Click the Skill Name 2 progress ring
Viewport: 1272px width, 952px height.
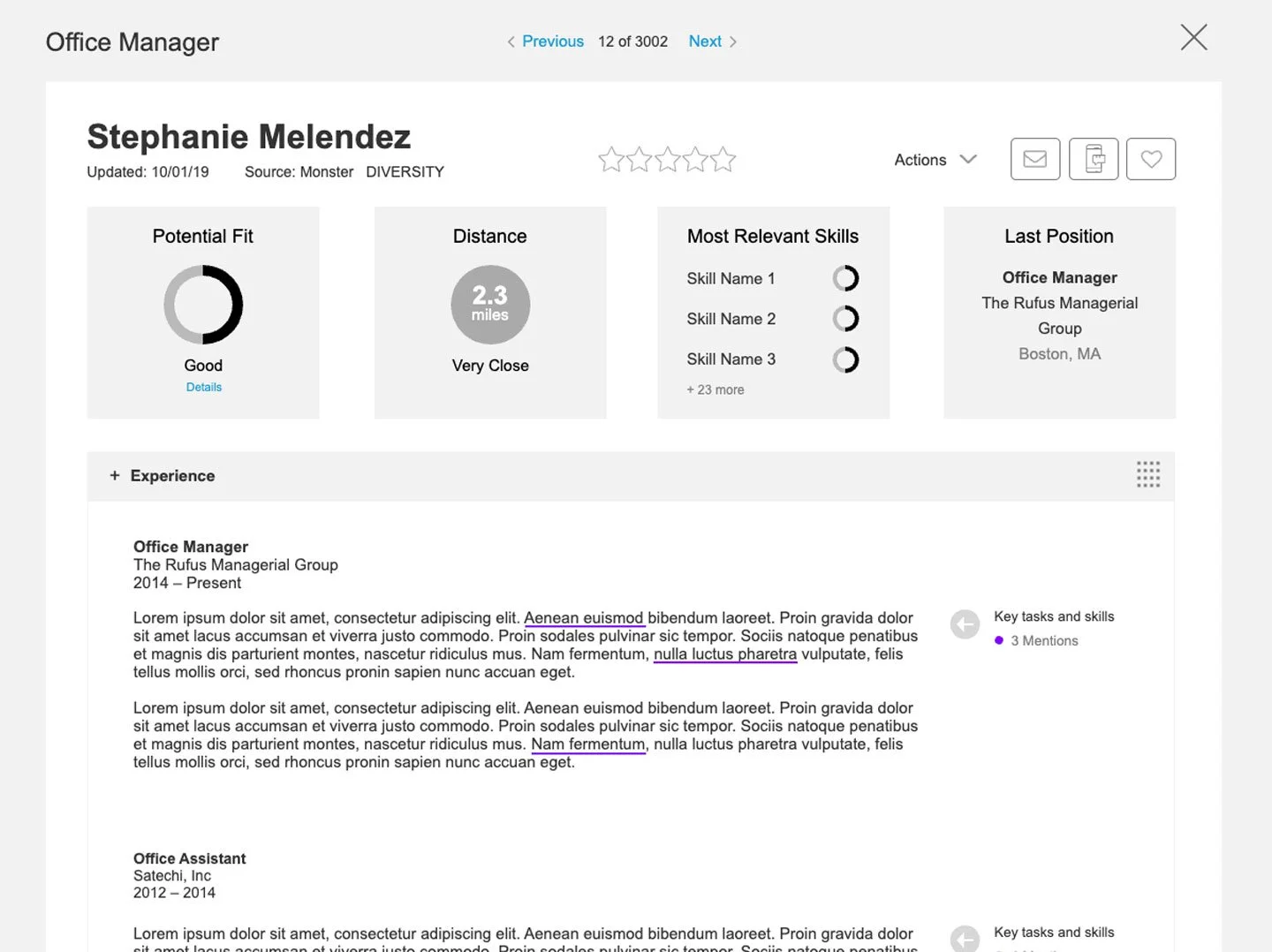pos(845,319)
